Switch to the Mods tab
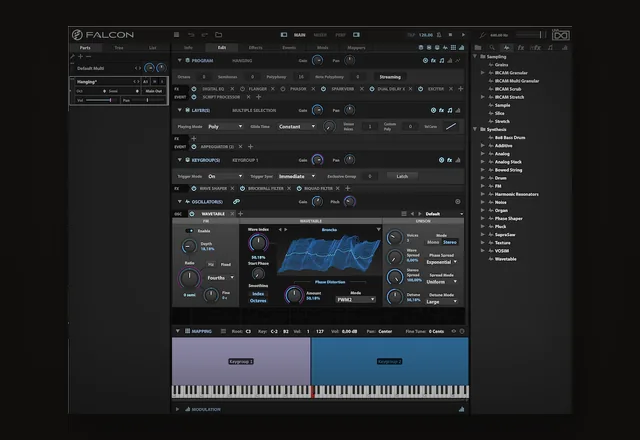The height and width of the screenshot is (440, 640). (x=322, y=48)
